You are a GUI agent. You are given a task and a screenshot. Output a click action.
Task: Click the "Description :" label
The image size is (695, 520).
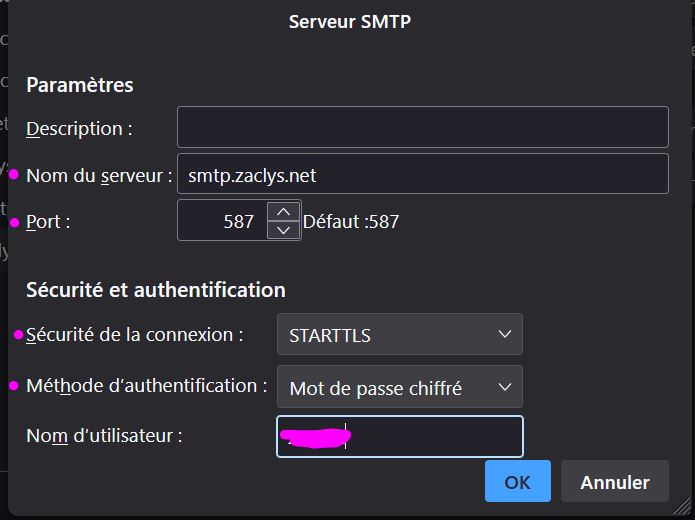(x=79, y=129)
